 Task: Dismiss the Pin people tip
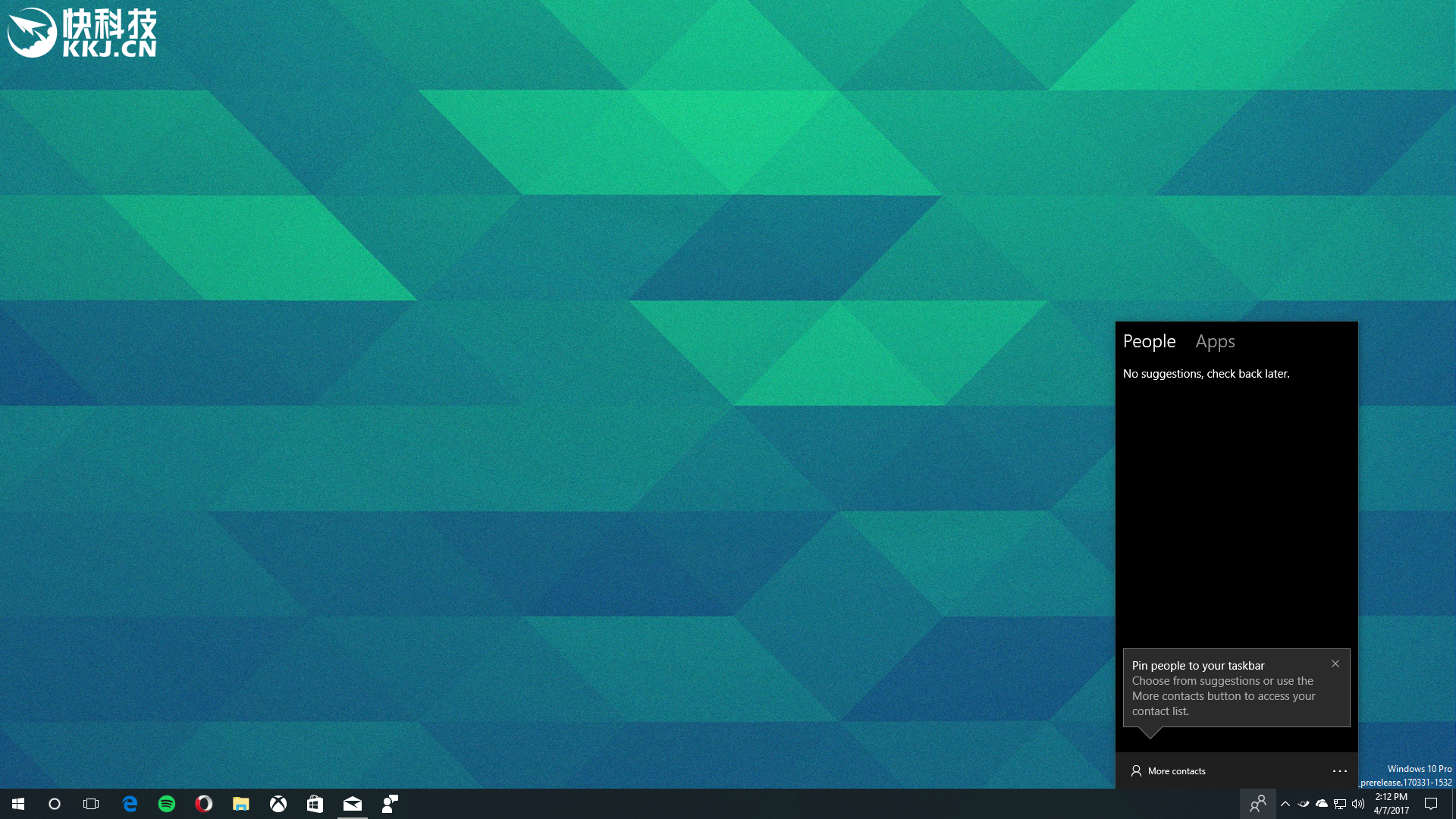click(x=1335, y=664)
